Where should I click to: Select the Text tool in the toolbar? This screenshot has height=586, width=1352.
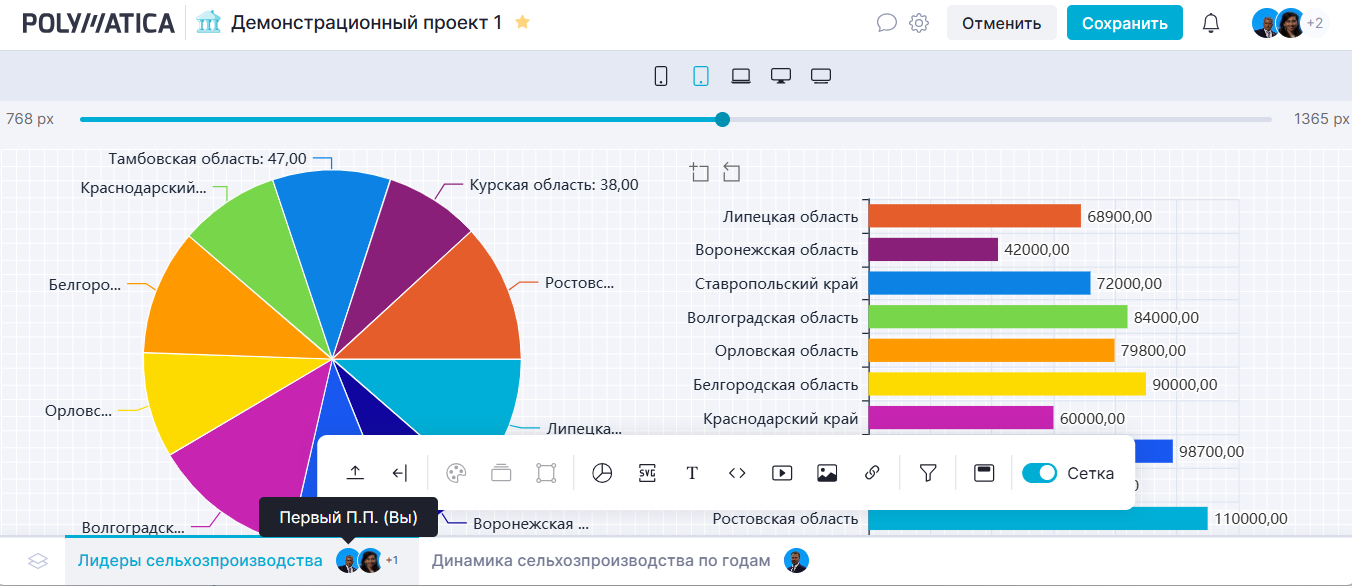[x=692, y=473]
